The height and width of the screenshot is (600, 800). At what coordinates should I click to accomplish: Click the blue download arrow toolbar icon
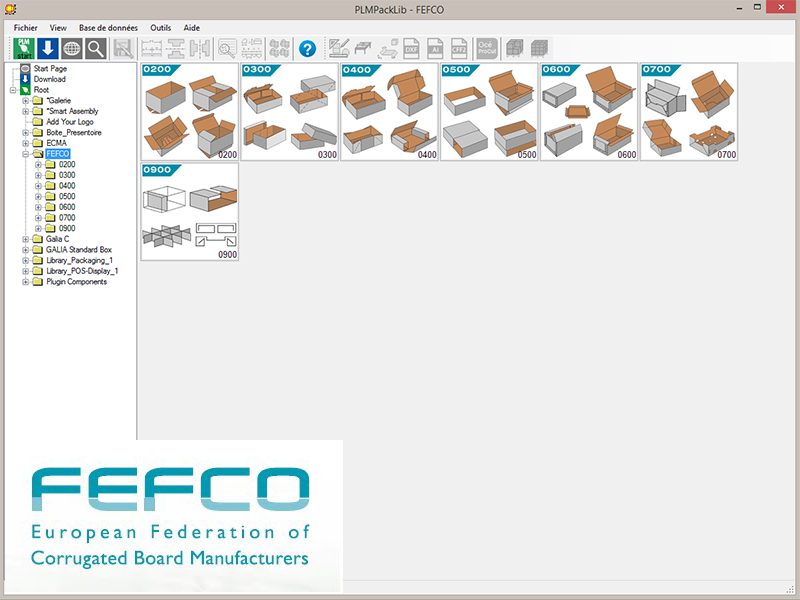click(48, 48)
